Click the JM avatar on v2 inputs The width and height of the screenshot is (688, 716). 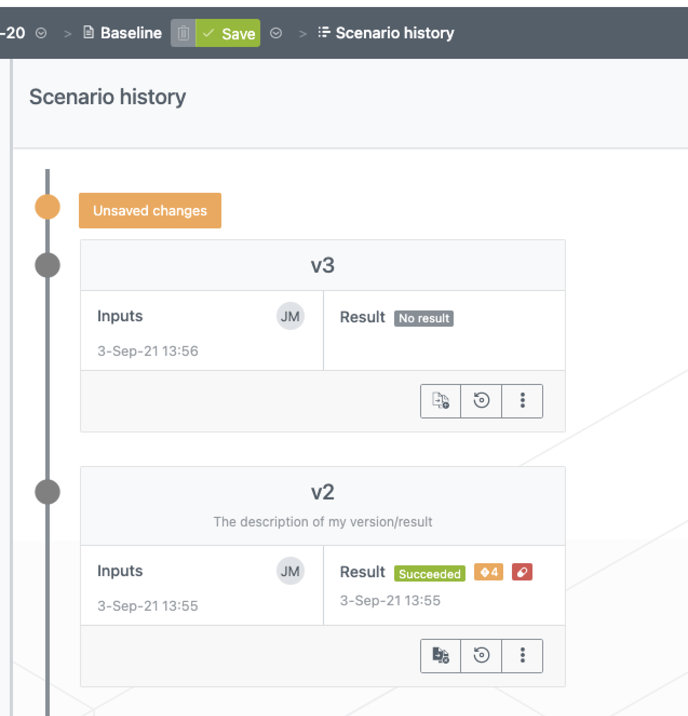tap(290, 571)
